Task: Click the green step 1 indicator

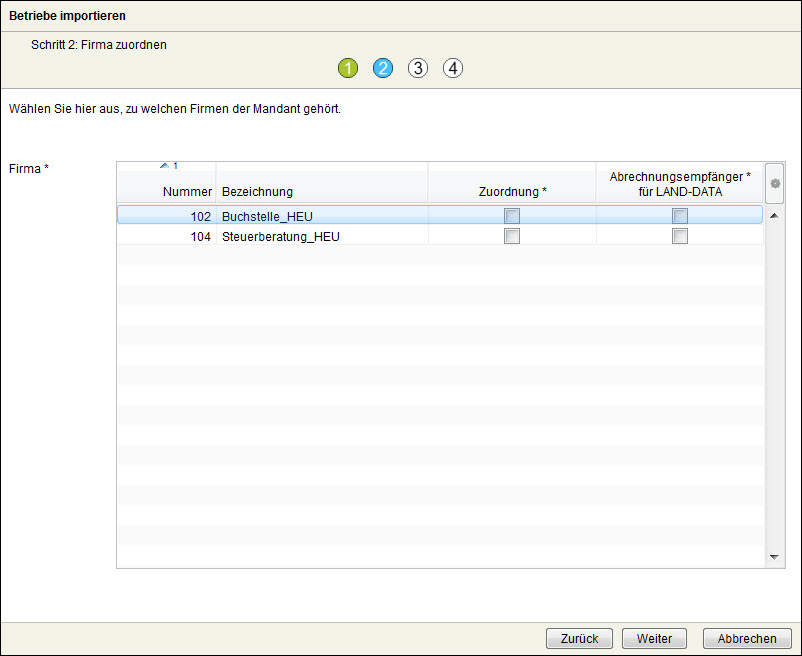Action: (x=348, y=68)
